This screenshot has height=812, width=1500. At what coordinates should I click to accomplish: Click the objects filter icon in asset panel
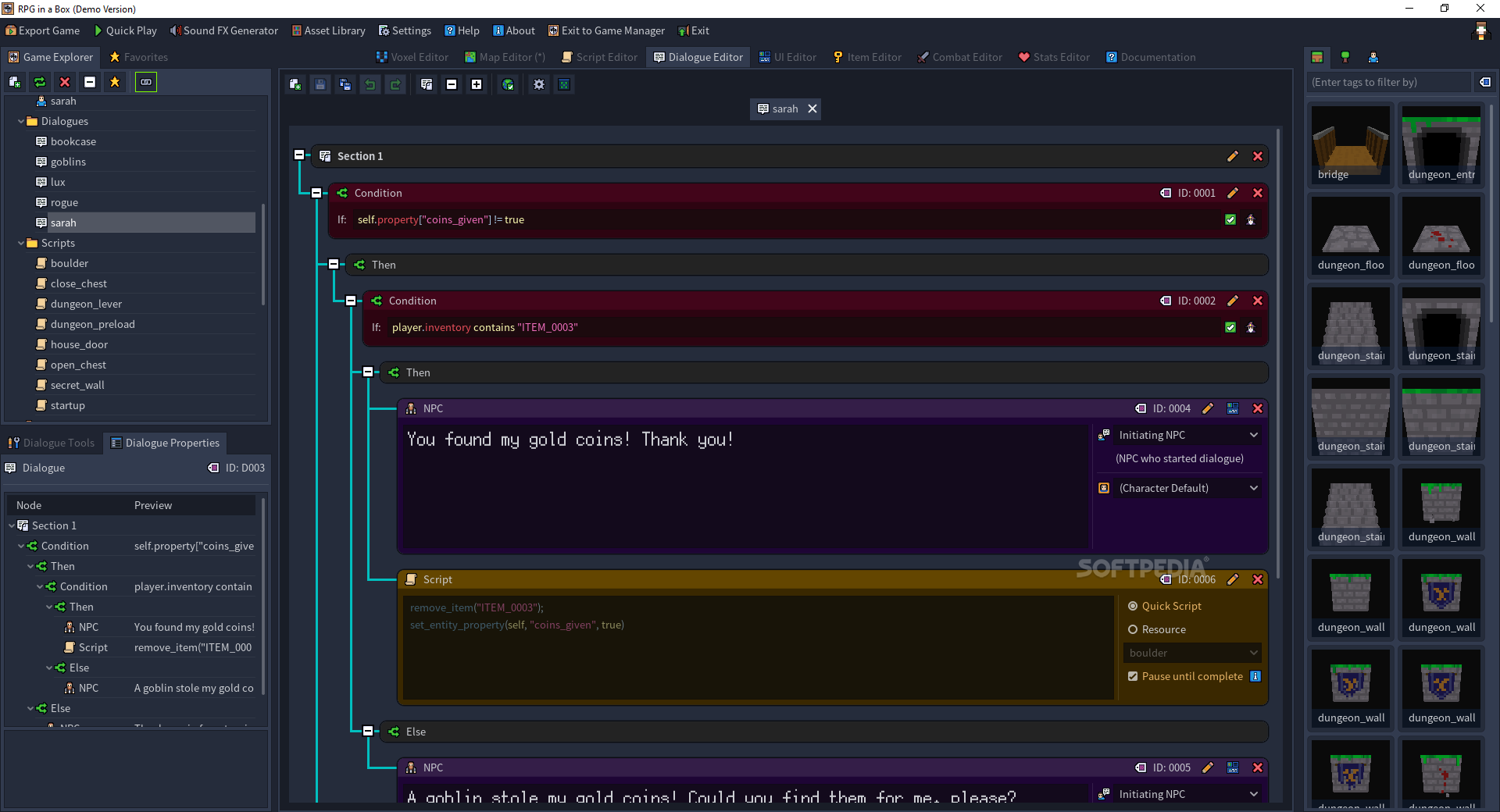(1345, 57)
